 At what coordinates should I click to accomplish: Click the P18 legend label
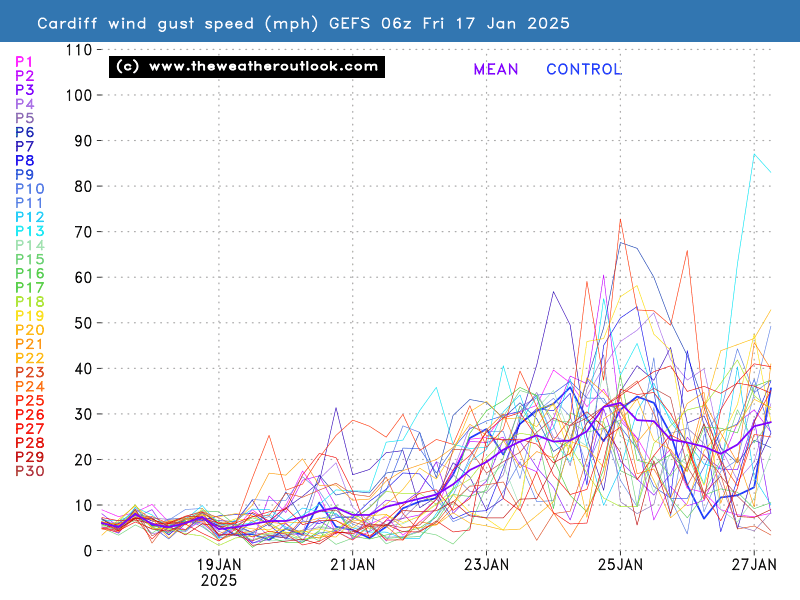[x=30, y=302]
